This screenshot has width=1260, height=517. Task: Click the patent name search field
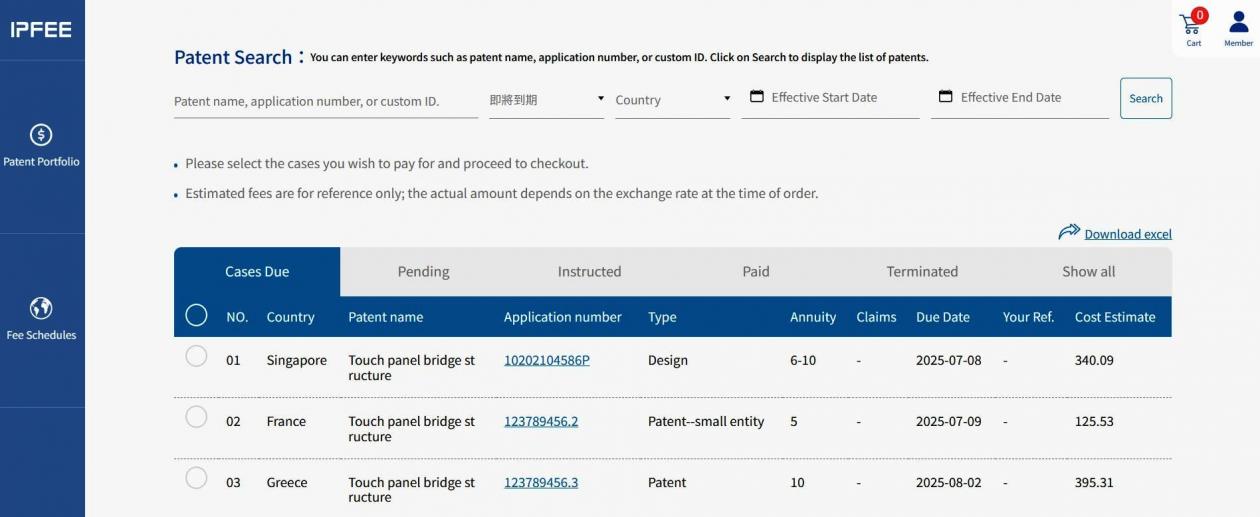click(325, 101)
